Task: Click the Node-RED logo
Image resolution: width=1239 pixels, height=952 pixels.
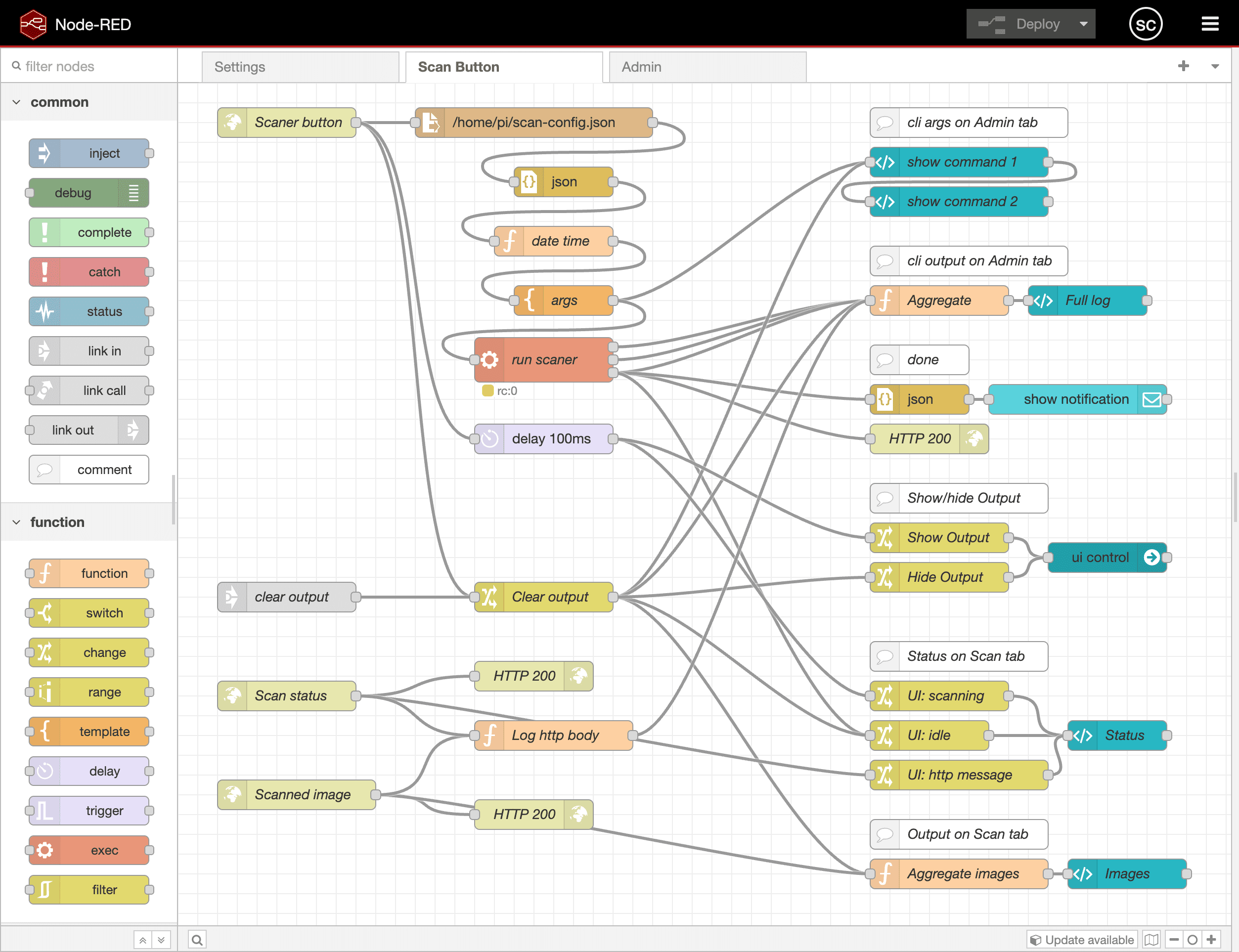Action: click(33, 23)
